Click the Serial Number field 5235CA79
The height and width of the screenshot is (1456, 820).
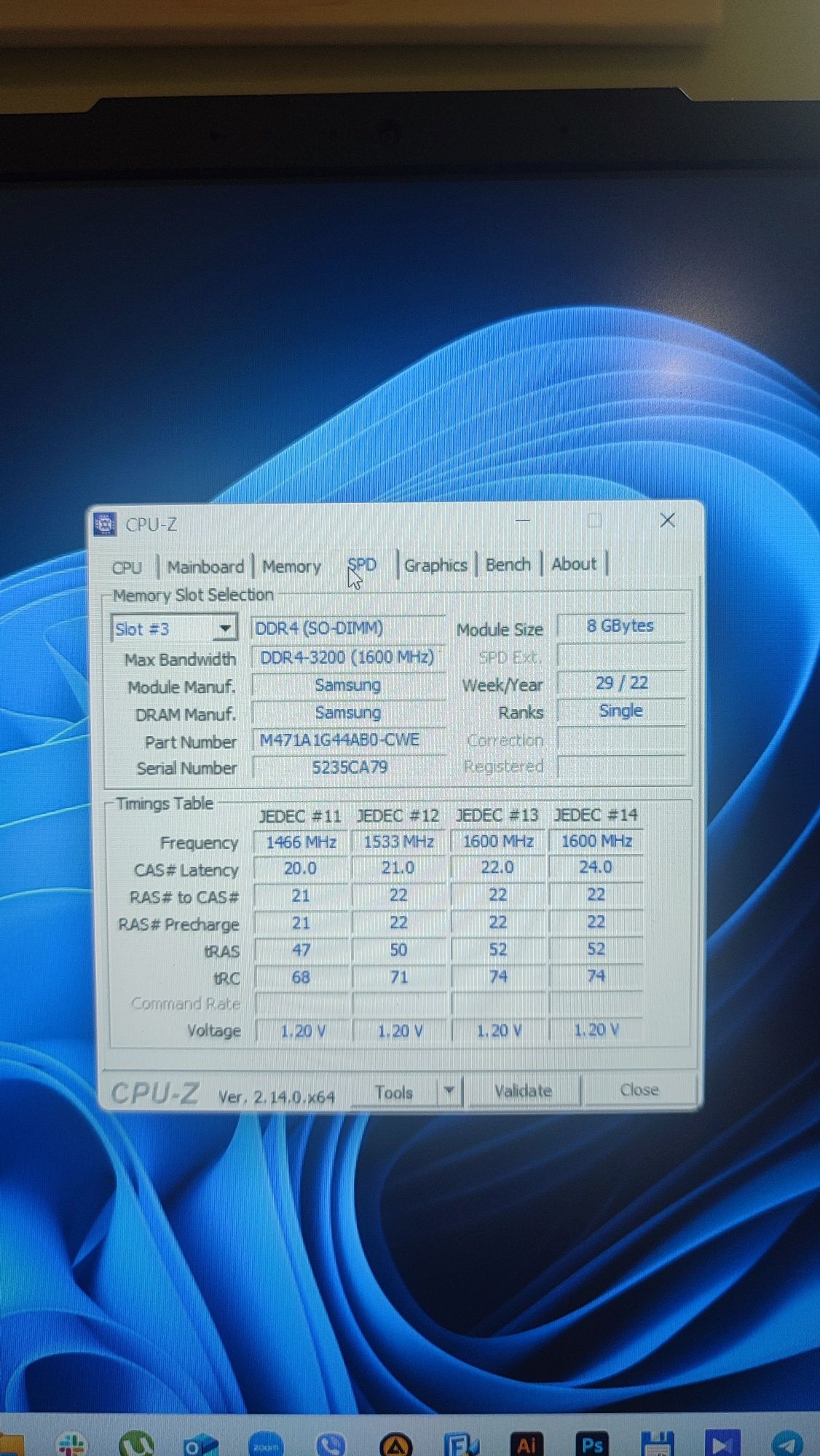pyautogui.click(x=349, y=767)
